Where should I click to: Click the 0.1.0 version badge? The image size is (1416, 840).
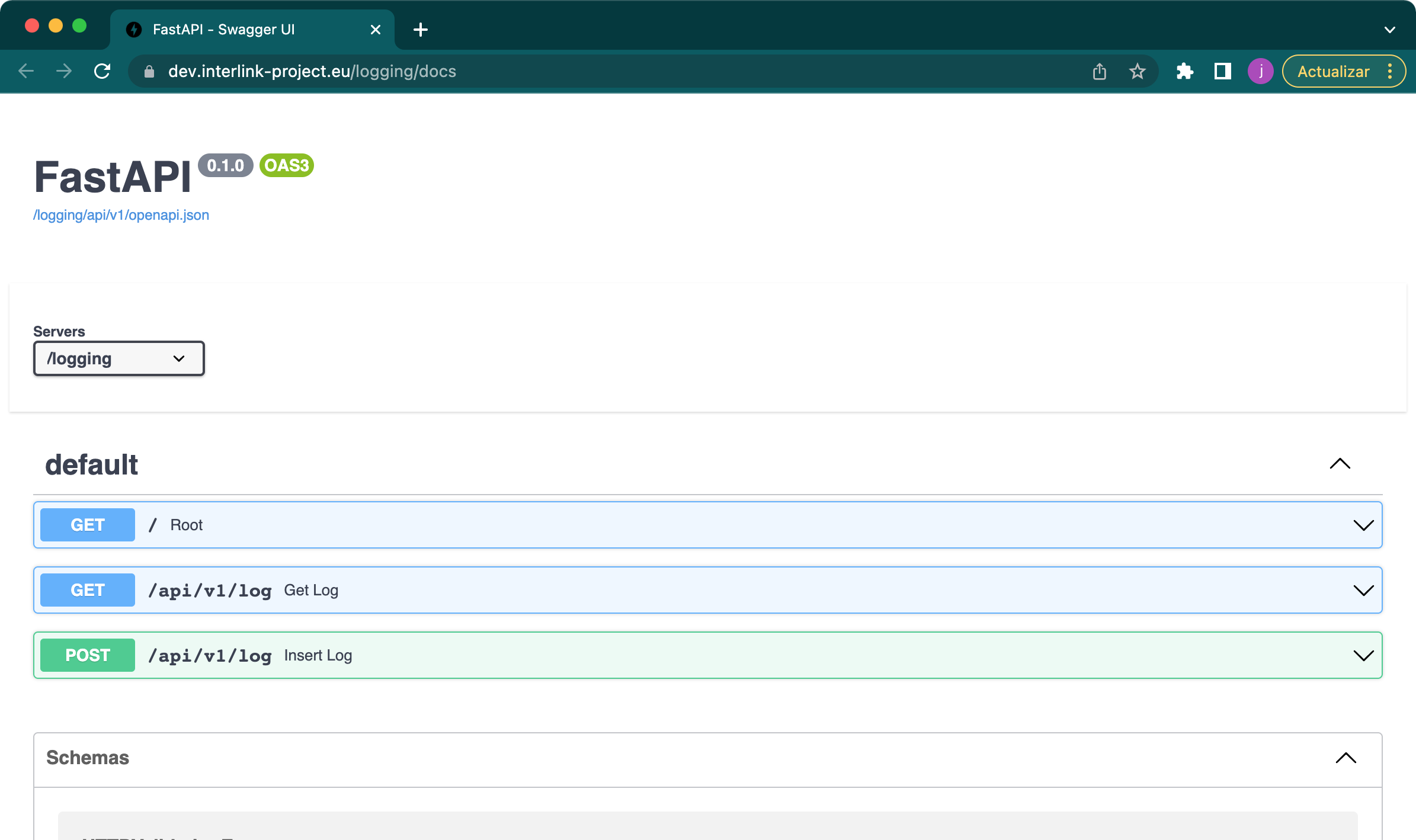[x=226, y=165]
